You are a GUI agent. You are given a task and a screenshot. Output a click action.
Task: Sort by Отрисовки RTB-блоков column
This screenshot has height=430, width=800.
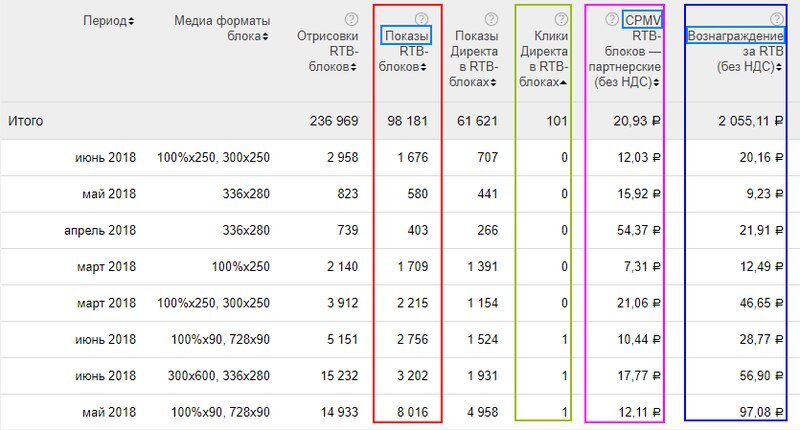pyautogui.click(x=354, y=67)
